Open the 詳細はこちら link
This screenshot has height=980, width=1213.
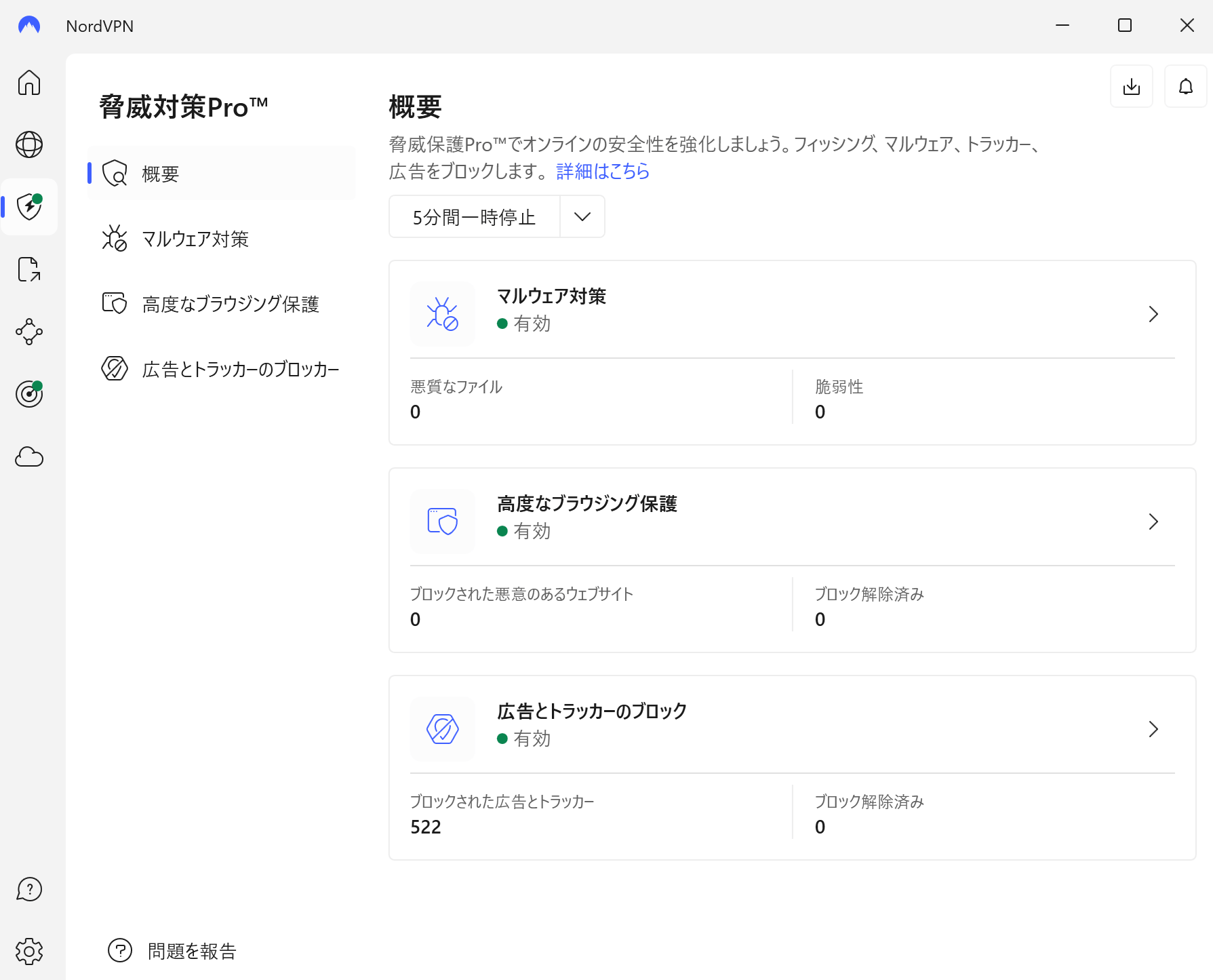603,171
